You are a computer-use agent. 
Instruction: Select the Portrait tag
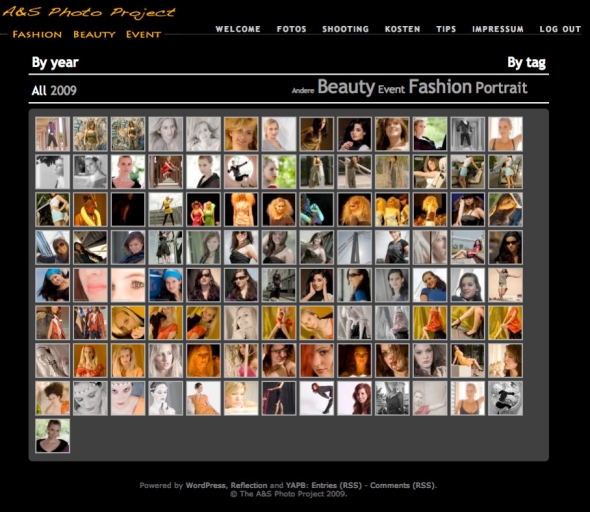(x=501, y=88)
